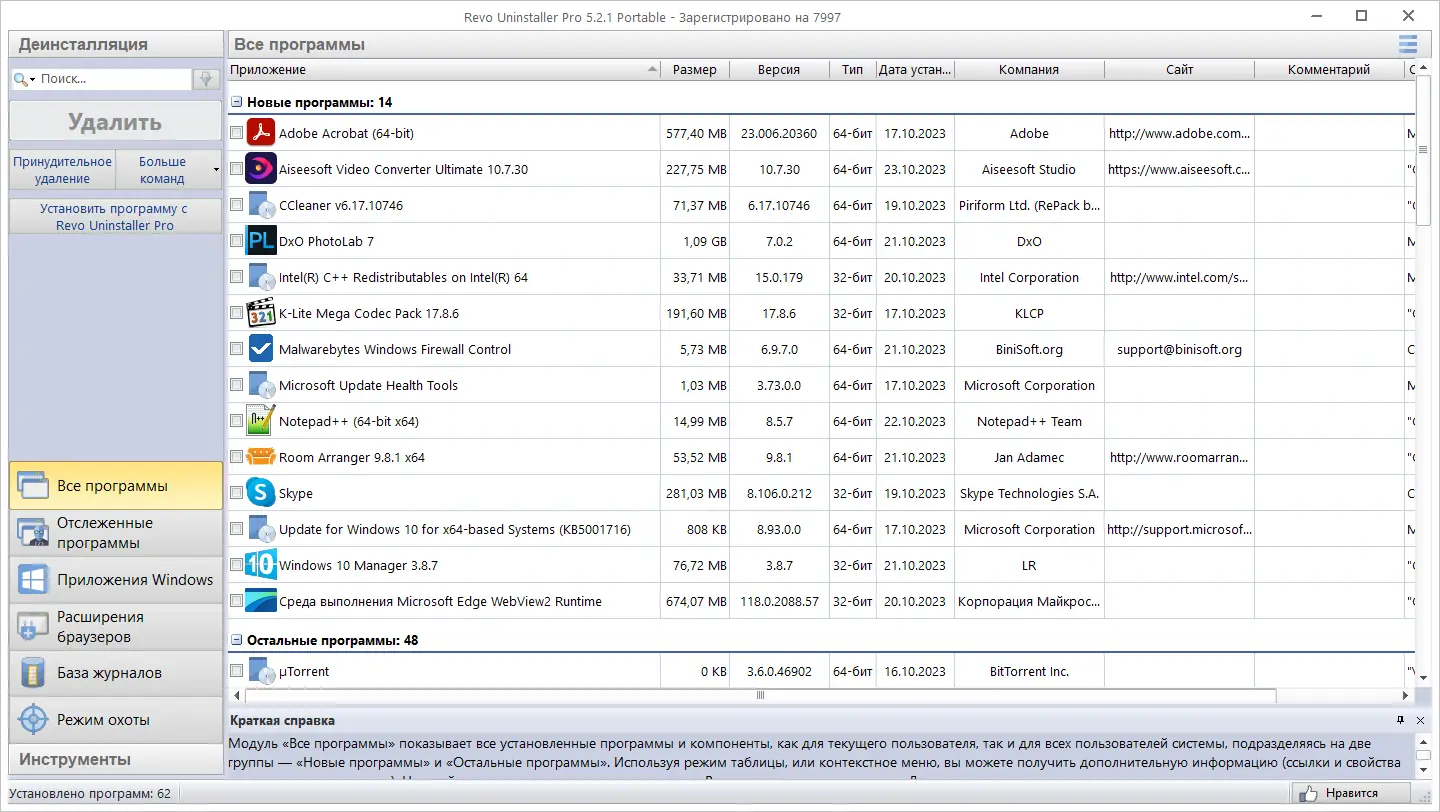Image resolution: width=1440 pixels, height=812 pixels.
Task: Close the Краткая справка help panel
Action: tap(1421, 720)
